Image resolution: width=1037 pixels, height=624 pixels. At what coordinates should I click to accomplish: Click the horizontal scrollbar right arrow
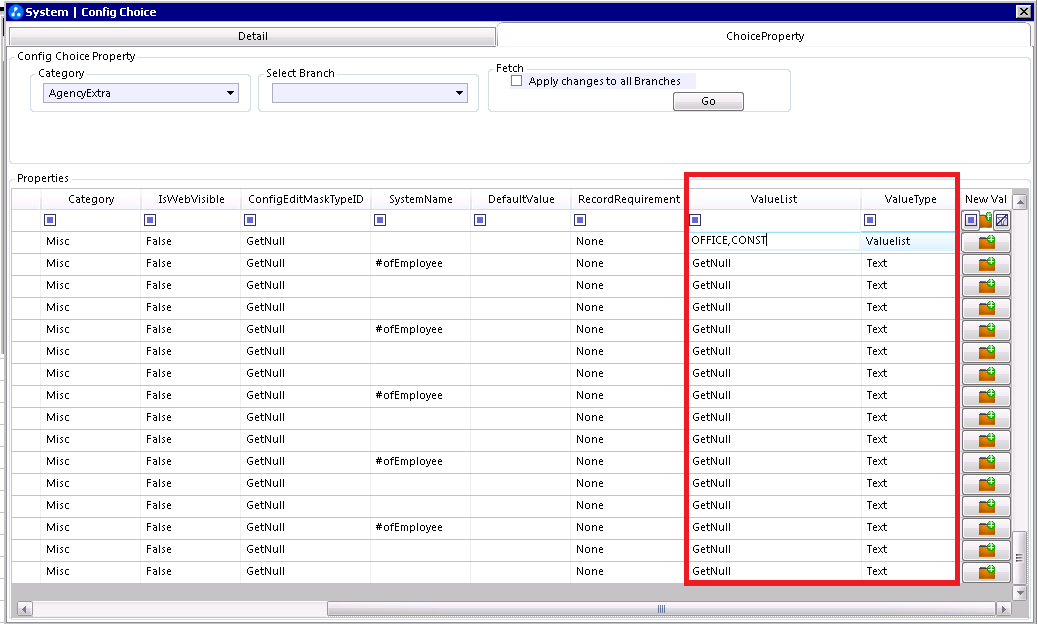[1004, 609]
